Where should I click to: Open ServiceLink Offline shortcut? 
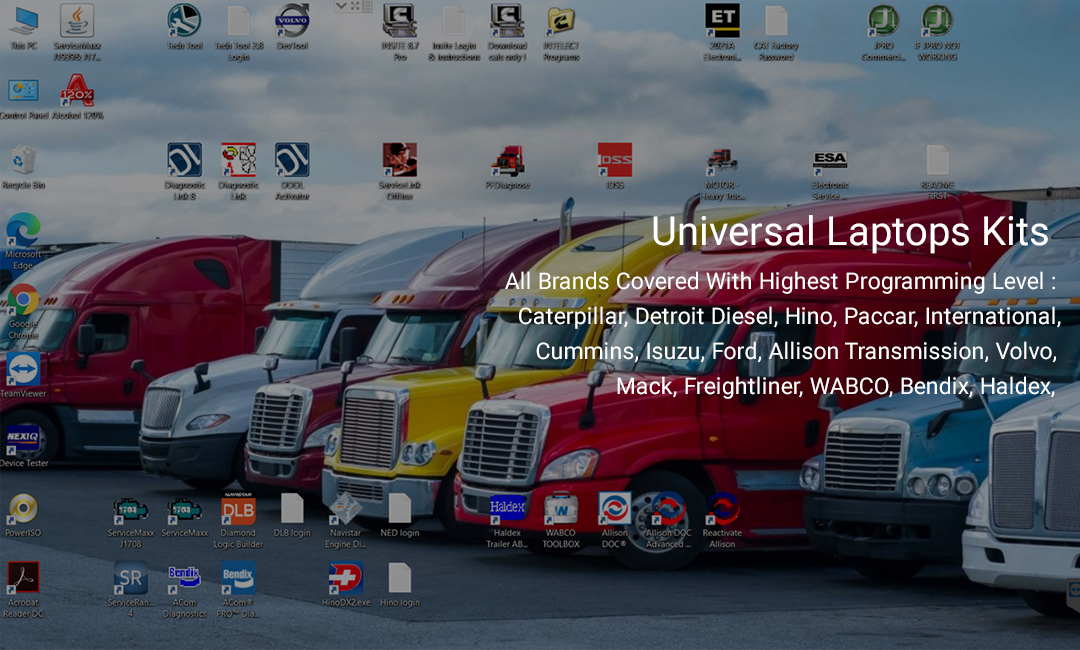[x=399, y=171]
